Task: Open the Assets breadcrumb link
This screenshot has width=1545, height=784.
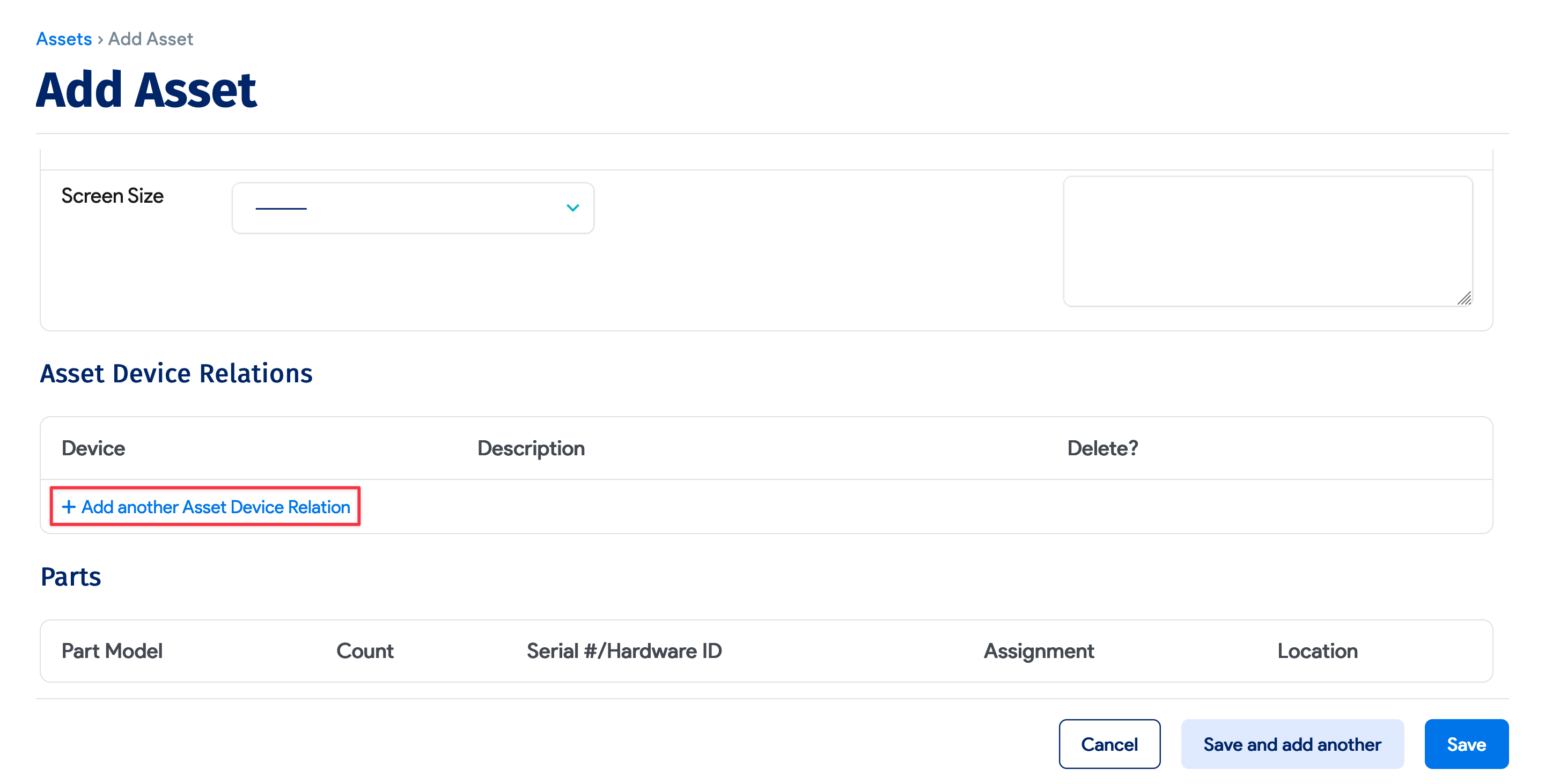Action: 64,39
